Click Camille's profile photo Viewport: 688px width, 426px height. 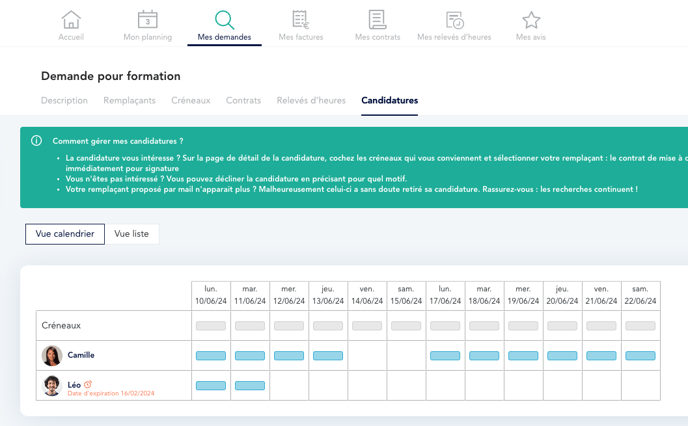pyautogui.click(x=52, y=356)
